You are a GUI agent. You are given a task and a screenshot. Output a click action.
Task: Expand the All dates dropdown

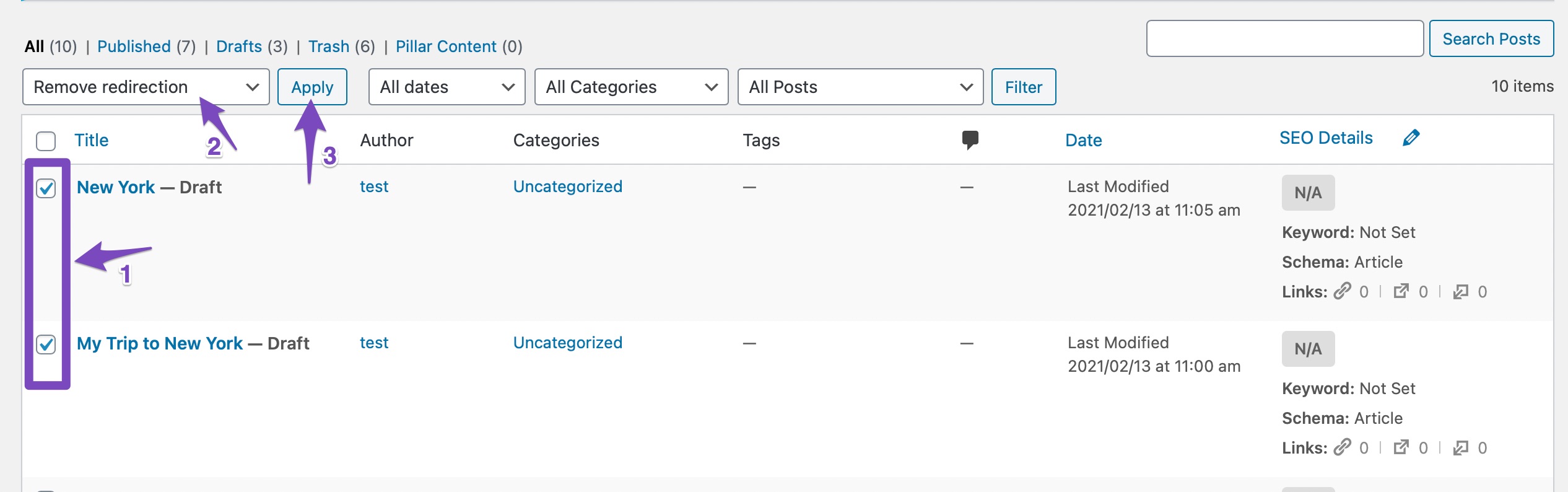446,87
